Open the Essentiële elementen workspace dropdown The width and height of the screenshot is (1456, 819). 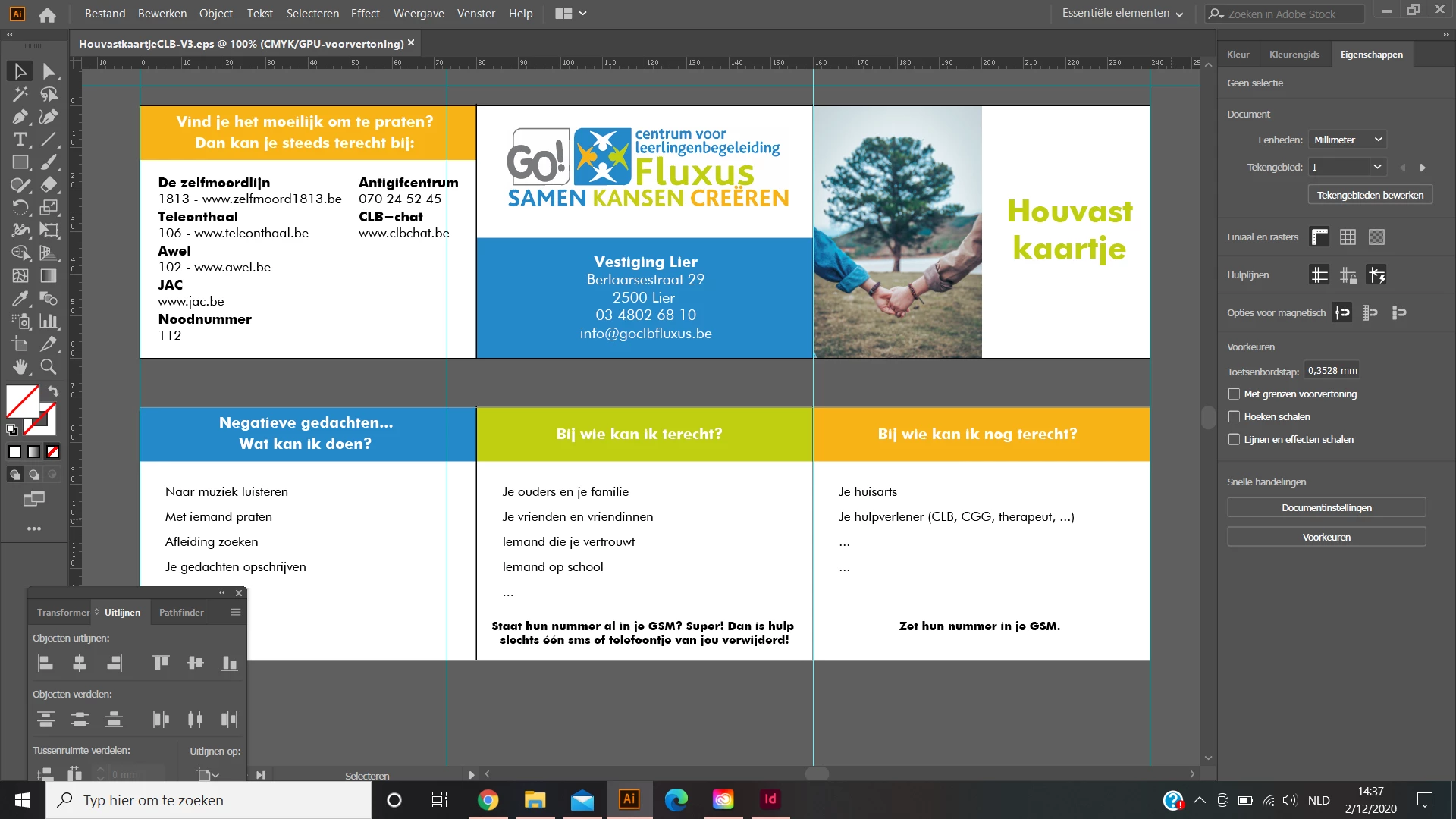tap(1122, 14)
